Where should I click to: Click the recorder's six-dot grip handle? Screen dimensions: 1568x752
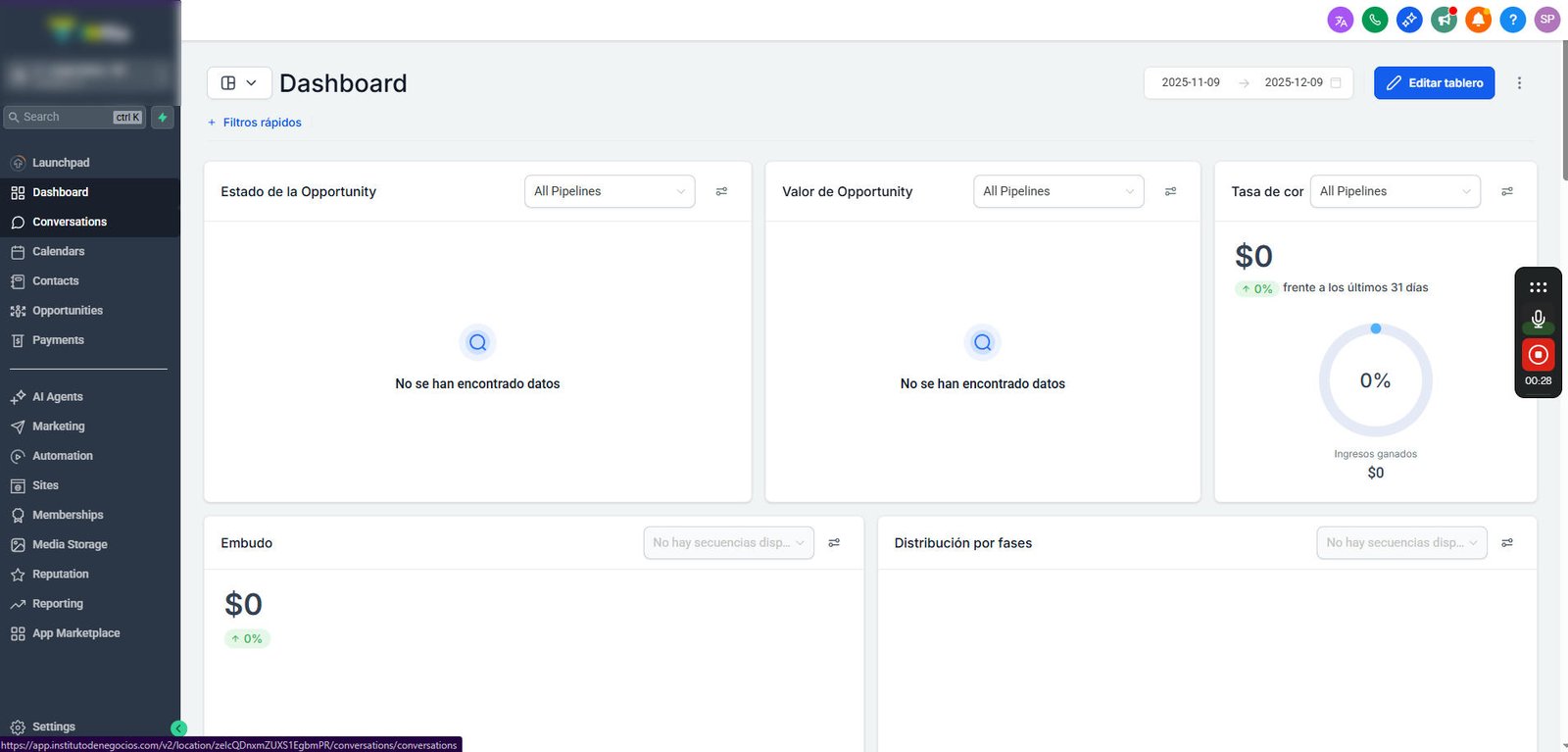coord(1539,287)
